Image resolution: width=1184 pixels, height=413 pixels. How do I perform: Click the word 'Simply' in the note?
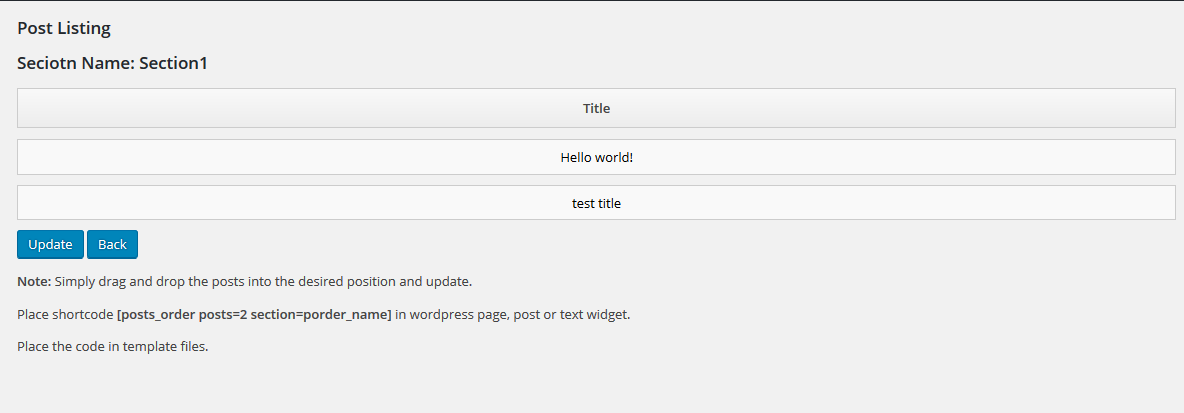(75, 281)
